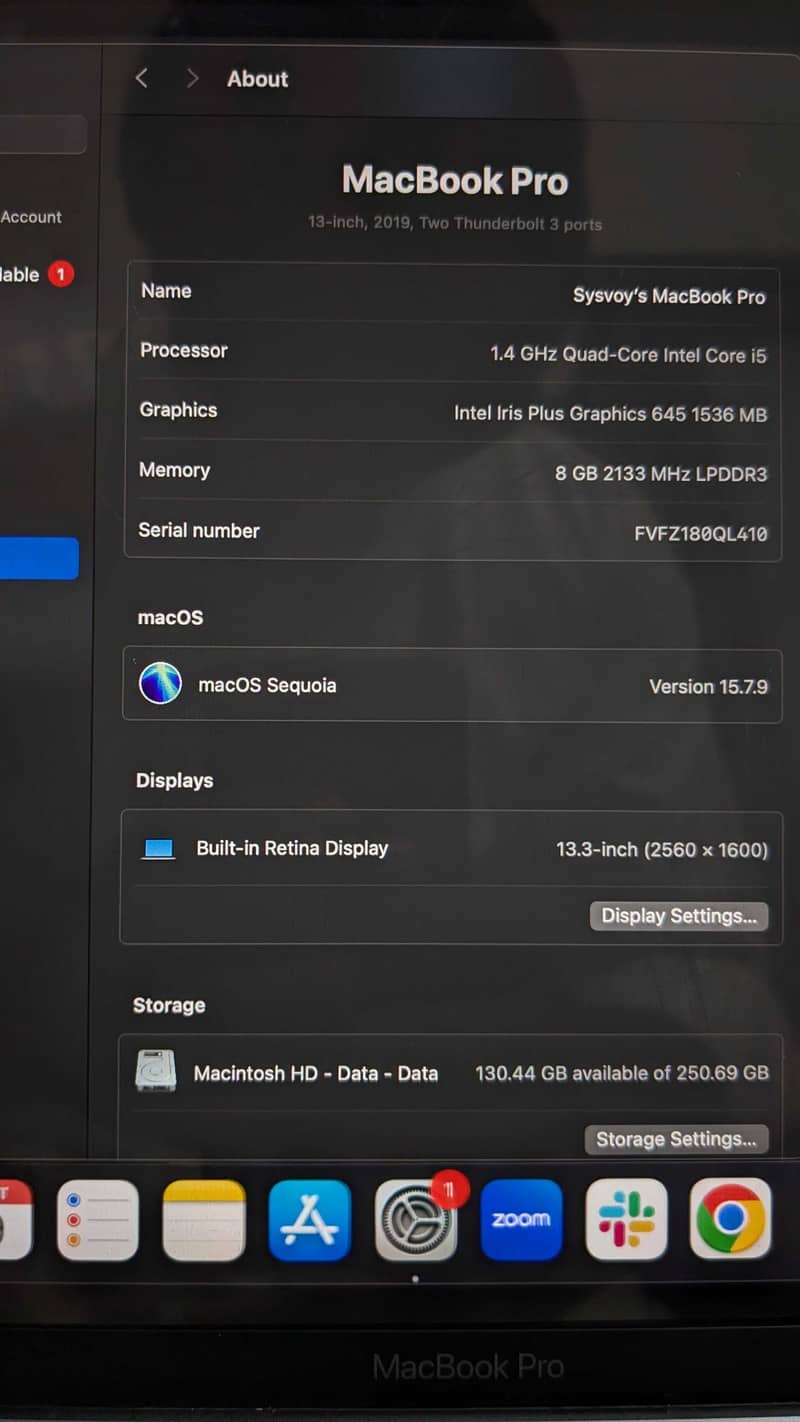The image size is (800, 1422).
Task: Click the macOS Sequoia name text
Action: click(267, 685)
